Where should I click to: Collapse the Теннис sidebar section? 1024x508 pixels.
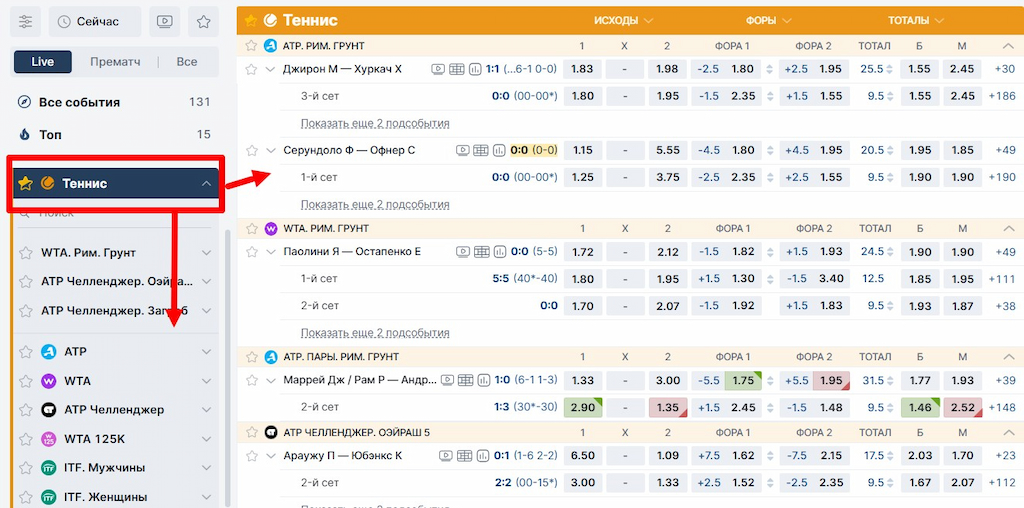[206, 183]
